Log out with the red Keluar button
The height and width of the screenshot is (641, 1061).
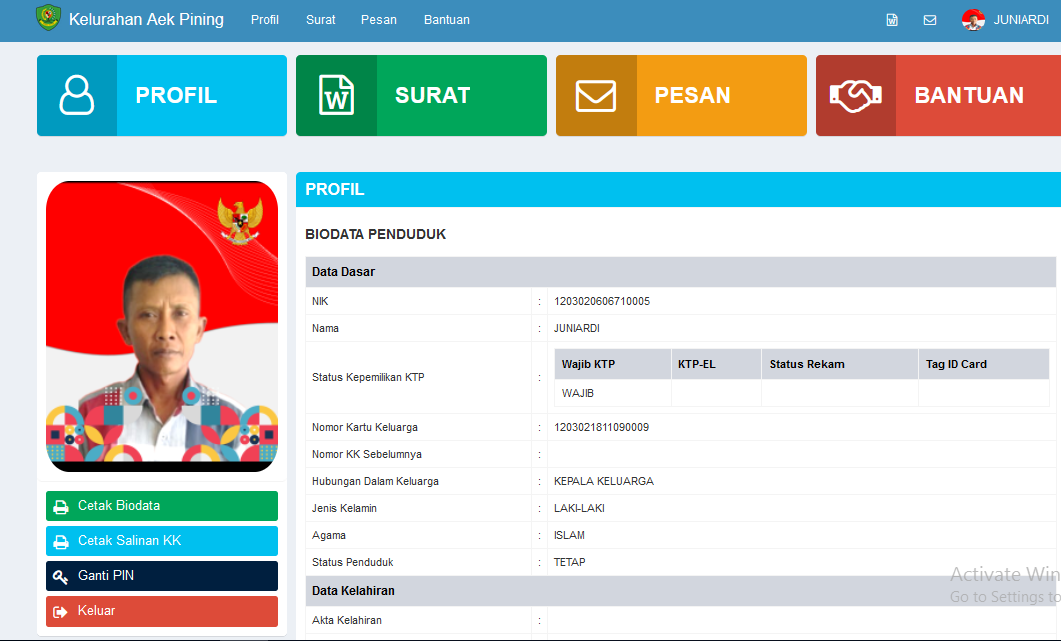(162, 611)
